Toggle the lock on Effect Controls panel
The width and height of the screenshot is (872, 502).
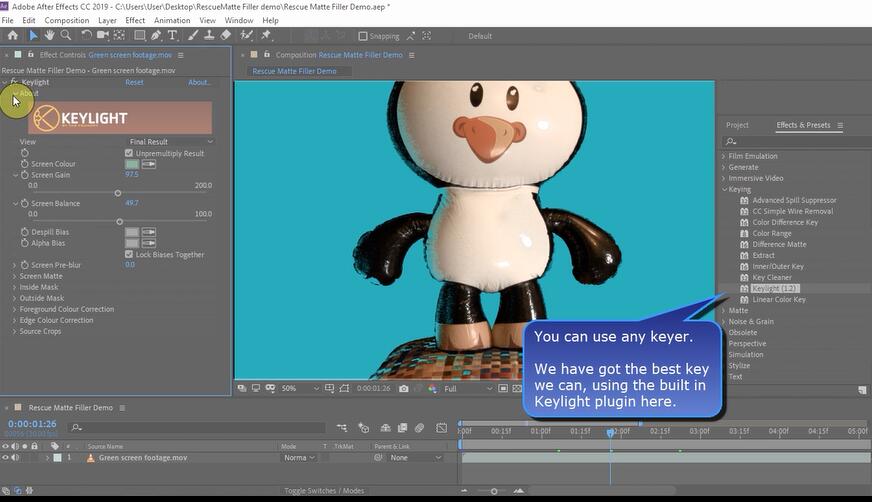pos(31,54)
